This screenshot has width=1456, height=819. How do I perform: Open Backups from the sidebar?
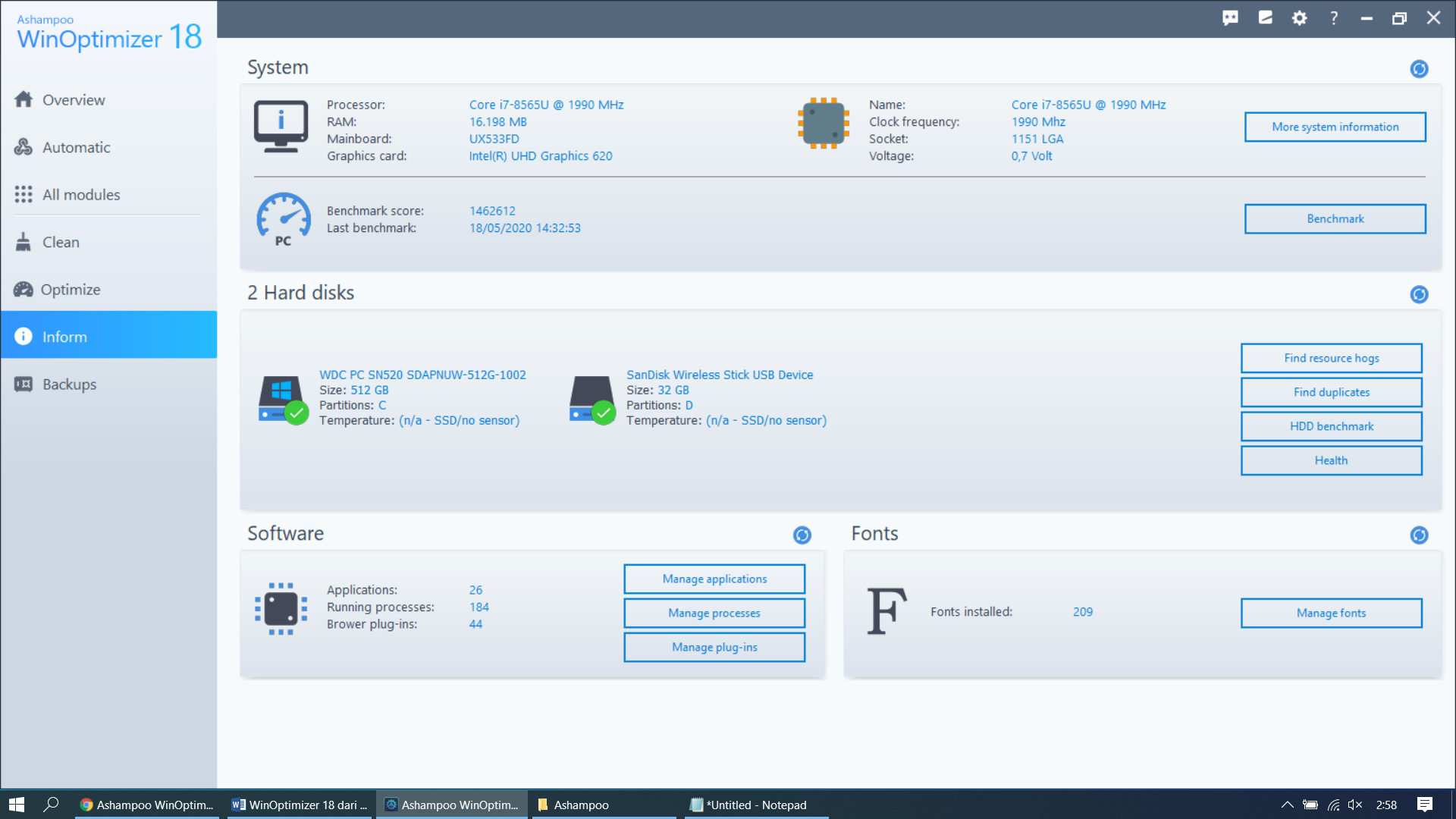pyautogui.click(x=108, y=384)
